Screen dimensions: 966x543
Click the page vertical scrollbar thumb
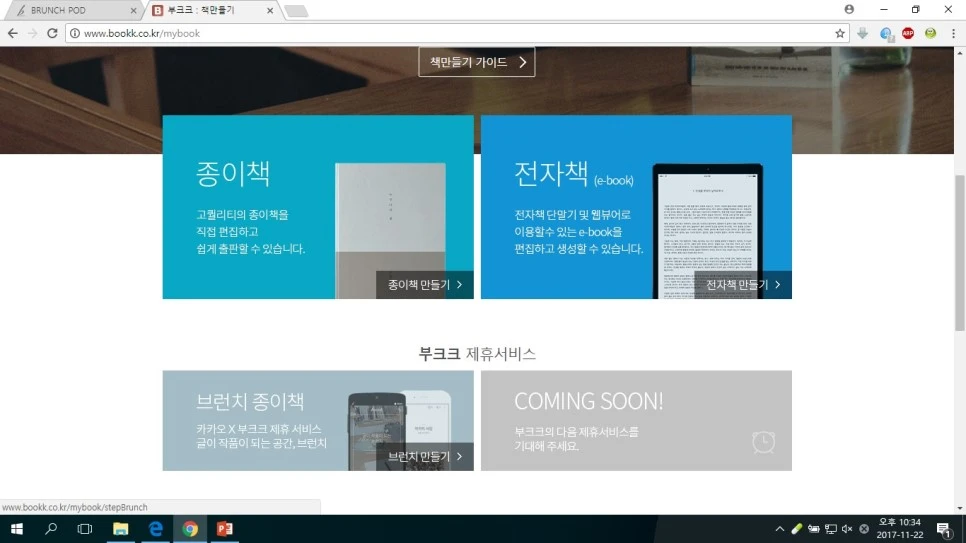point(960,253)
